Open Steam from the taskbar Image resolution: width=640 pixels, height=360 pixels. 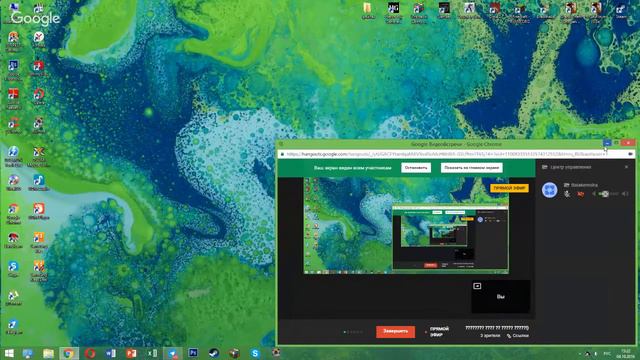coord(214,353)
